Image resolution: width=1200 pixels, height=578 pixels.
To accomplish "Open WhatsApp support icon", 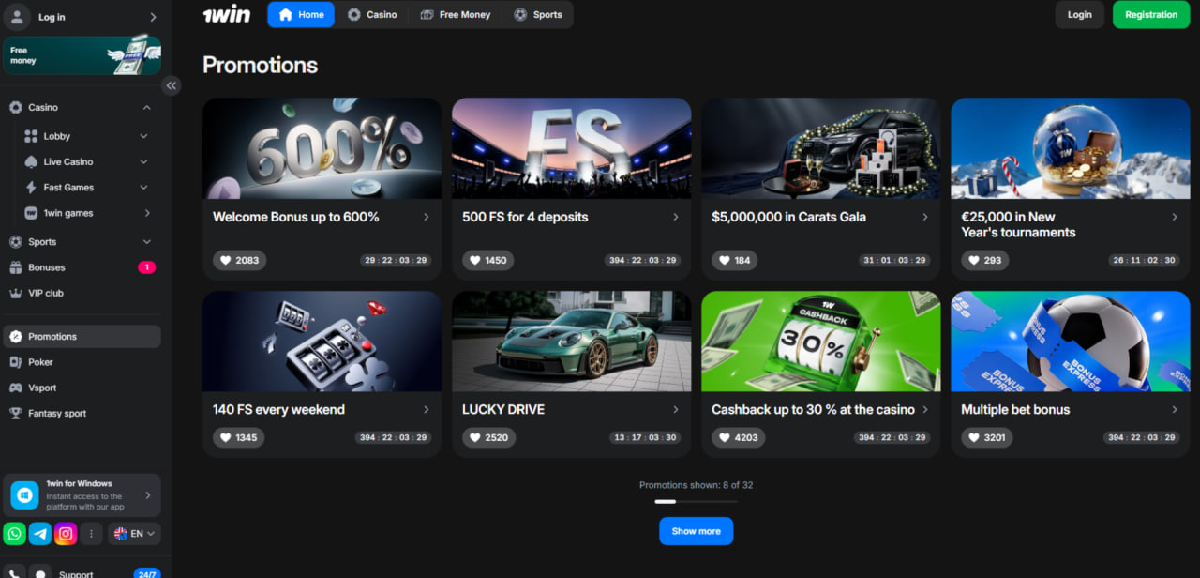I will [x=14, y=534].
